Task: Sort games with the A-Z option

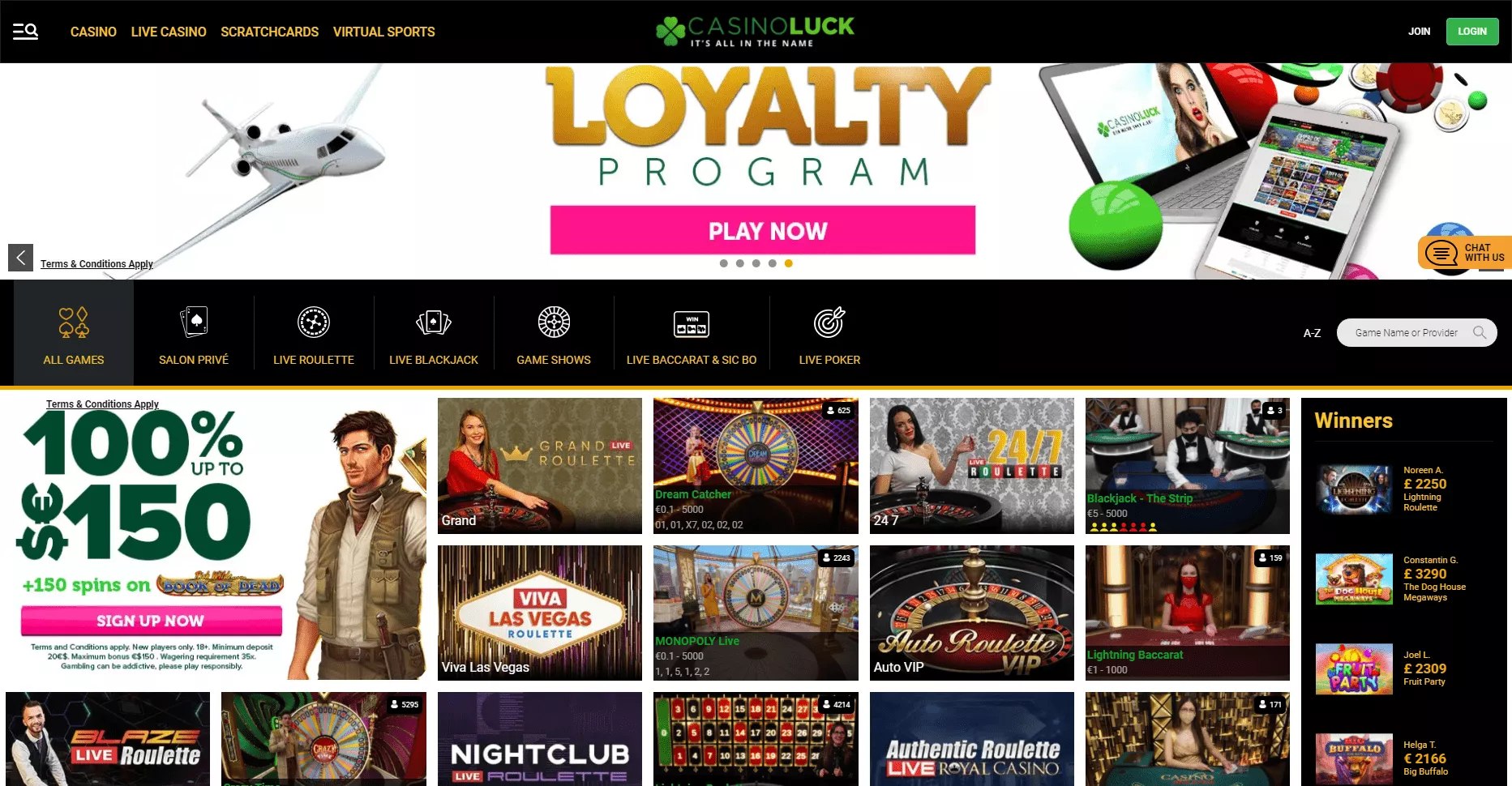Action: pyautogui.click(x=1312, y=333)
